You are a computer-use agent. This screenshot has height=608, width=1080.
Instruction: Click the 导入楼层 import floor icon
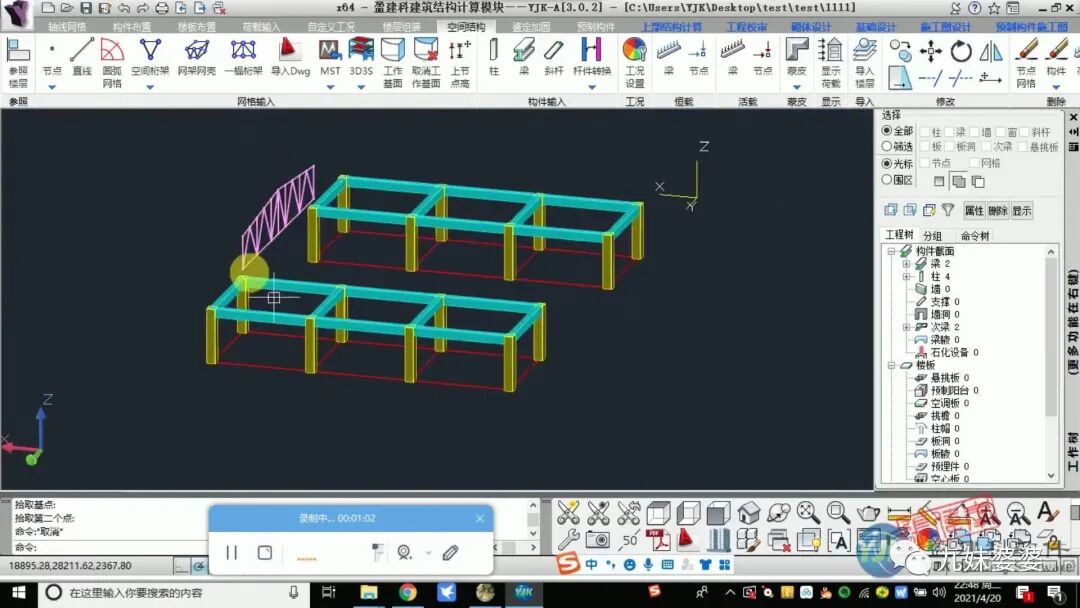(x=864, y=63)
